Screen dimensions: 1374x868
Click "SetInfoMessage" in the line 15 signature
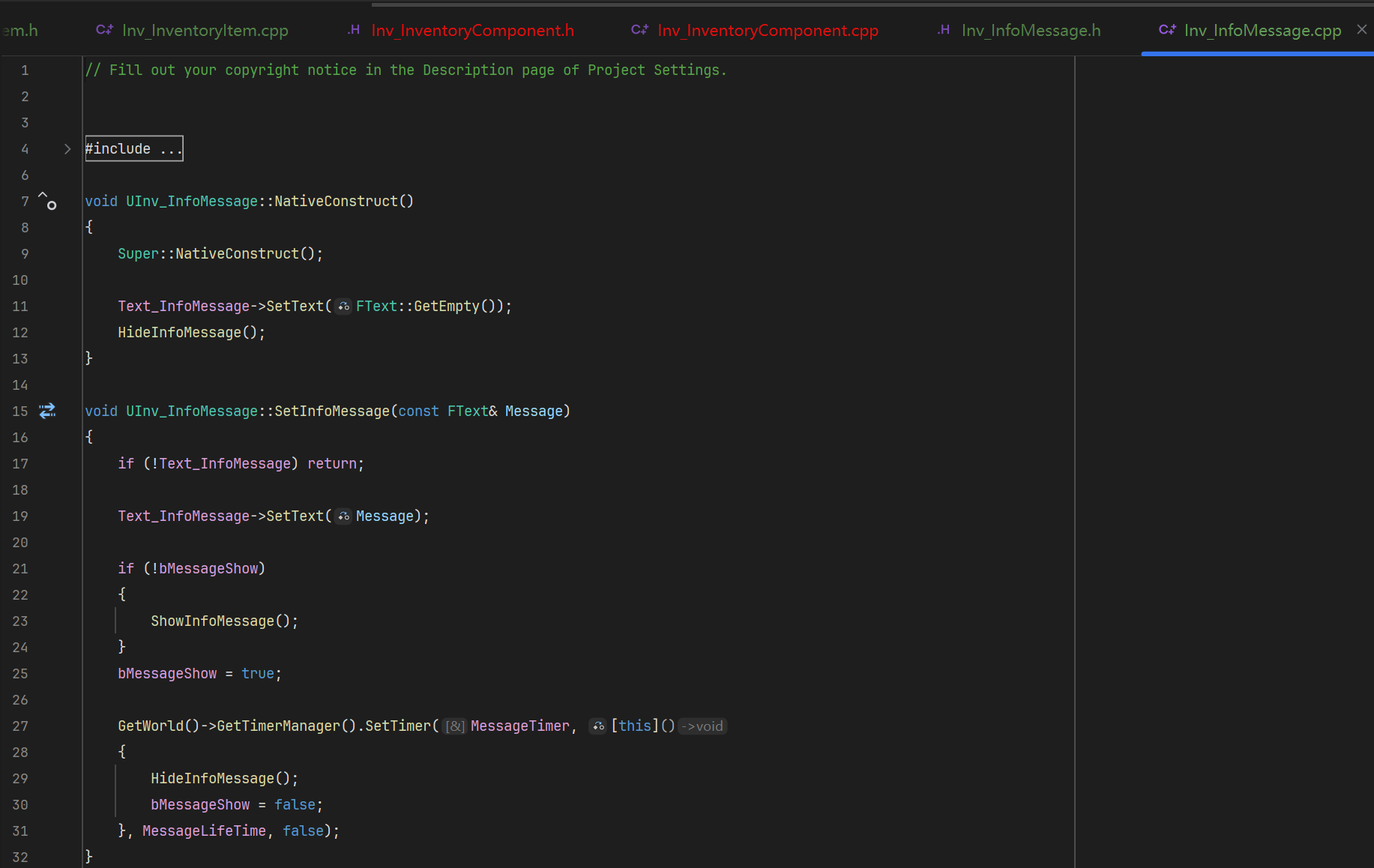tap(332, 411)
